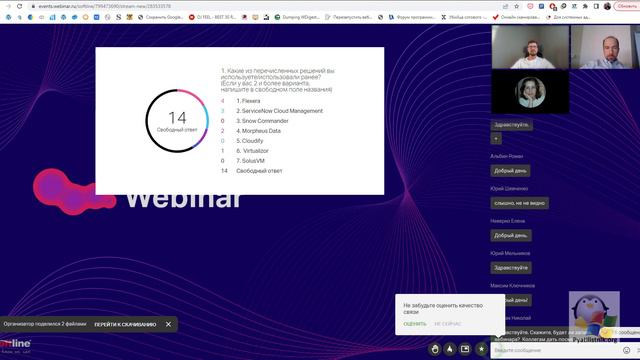Image resolution: width=640 pixels, height=360 pixels.
Task: Bookmark this page with the star icon
Action: (517, 6)
